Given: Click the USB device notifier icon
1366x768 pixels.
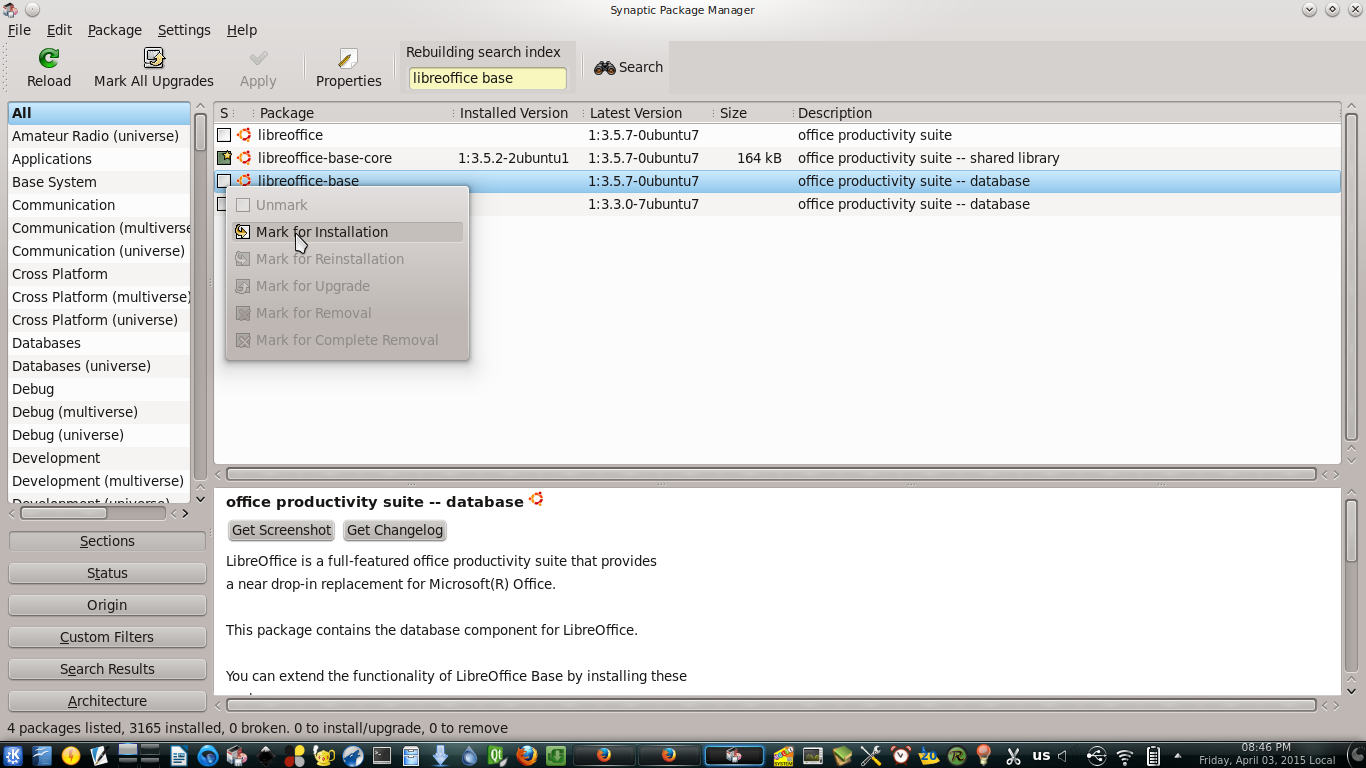Looking at the screenshot, I should coord(1096,756).
